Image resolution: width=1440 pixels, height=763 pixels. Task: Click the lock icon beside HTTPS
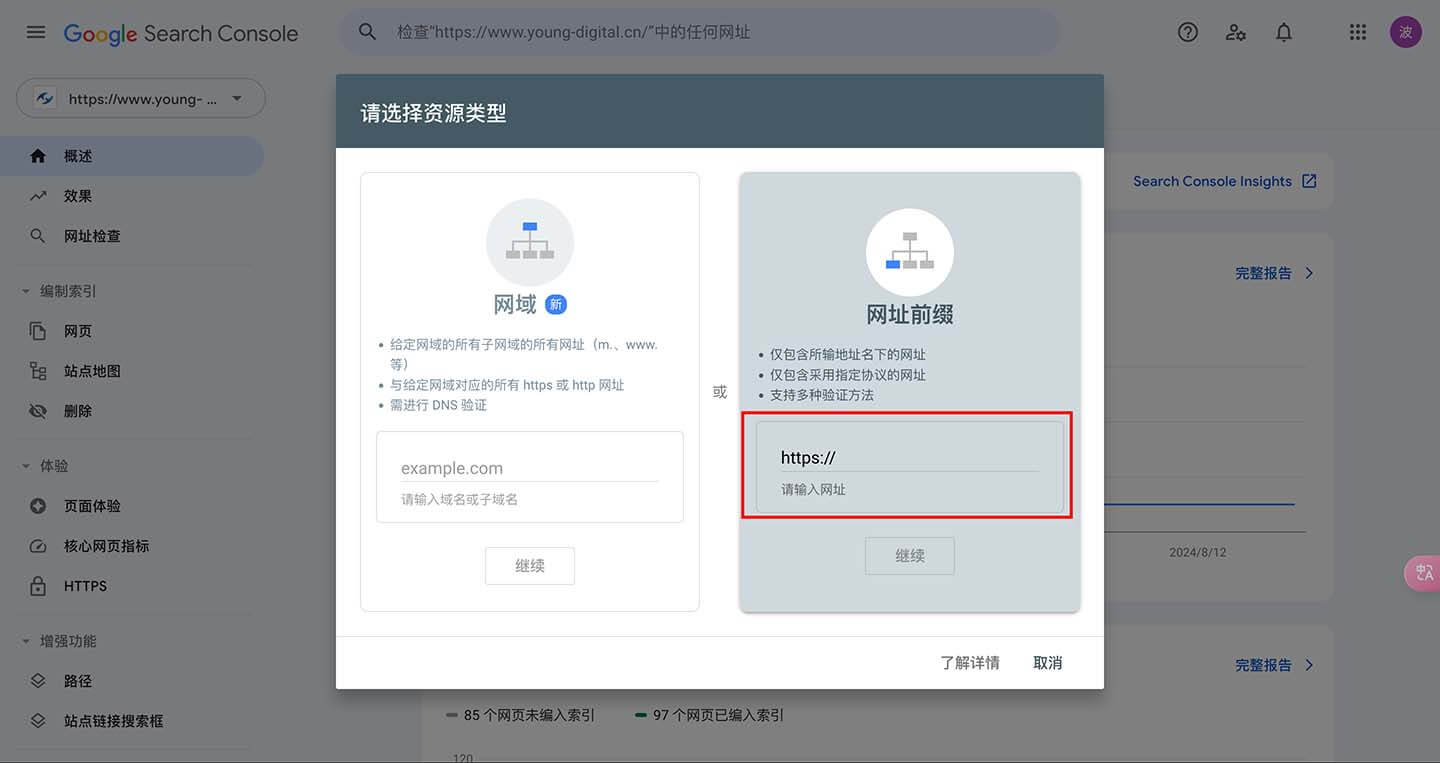[x=38, y=586]
